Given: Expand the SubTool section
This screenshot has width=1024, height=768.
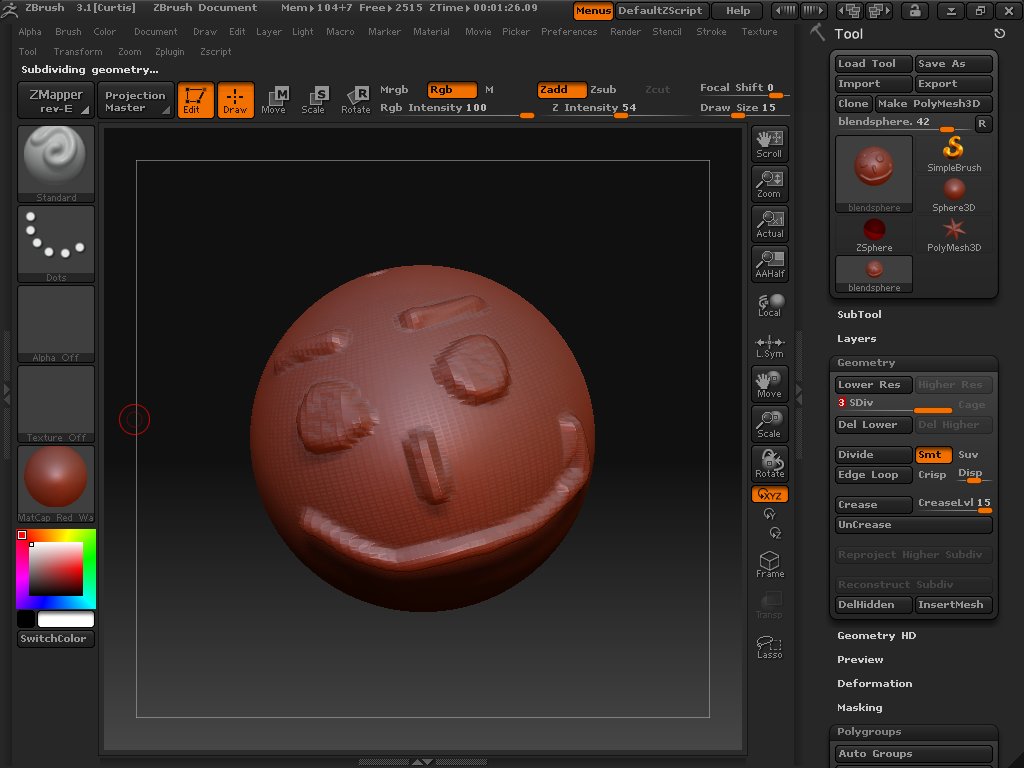Looking at the screenshot, I should [x=859, y=315].
